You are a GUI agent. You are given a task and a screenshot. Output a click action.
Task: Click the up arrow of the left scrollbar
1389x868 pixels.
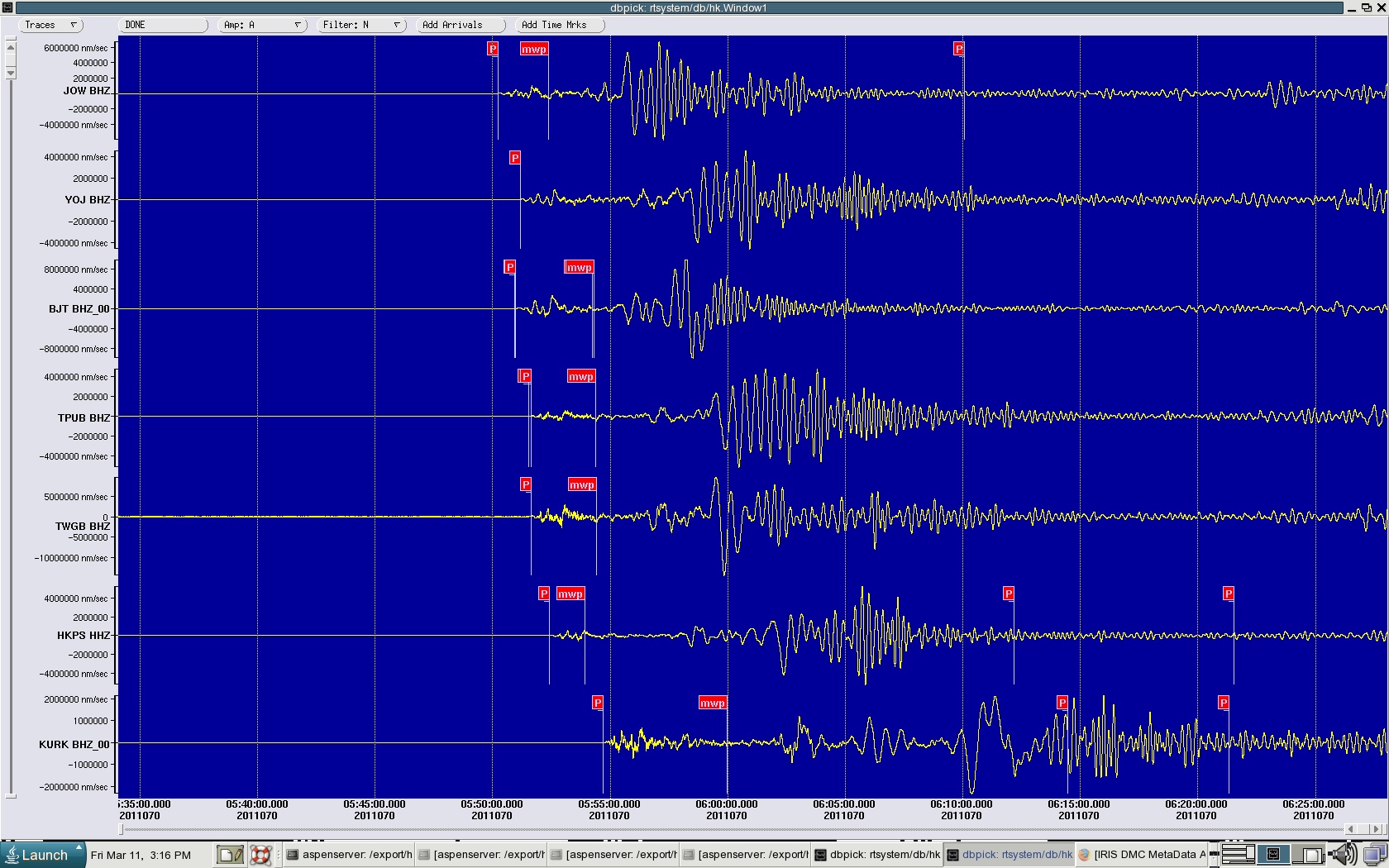[x=10, y=47]
